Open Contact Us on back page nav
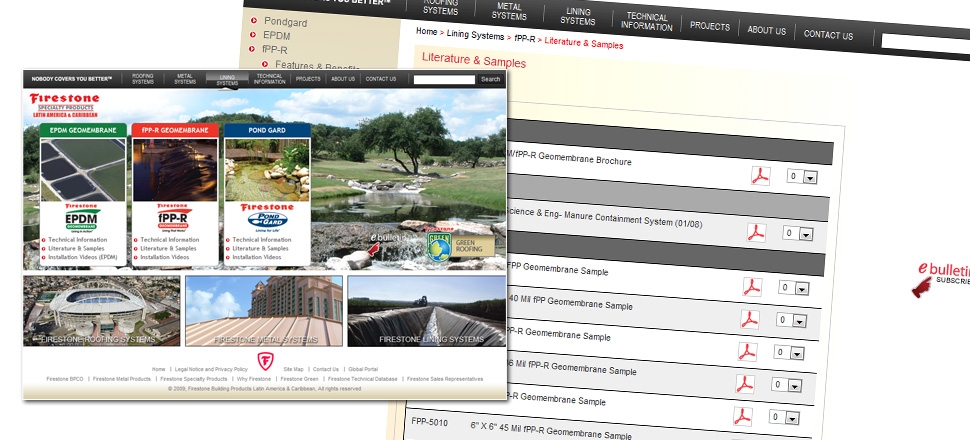Viewport: 970px width, 440px height. [x=828, y=35]
